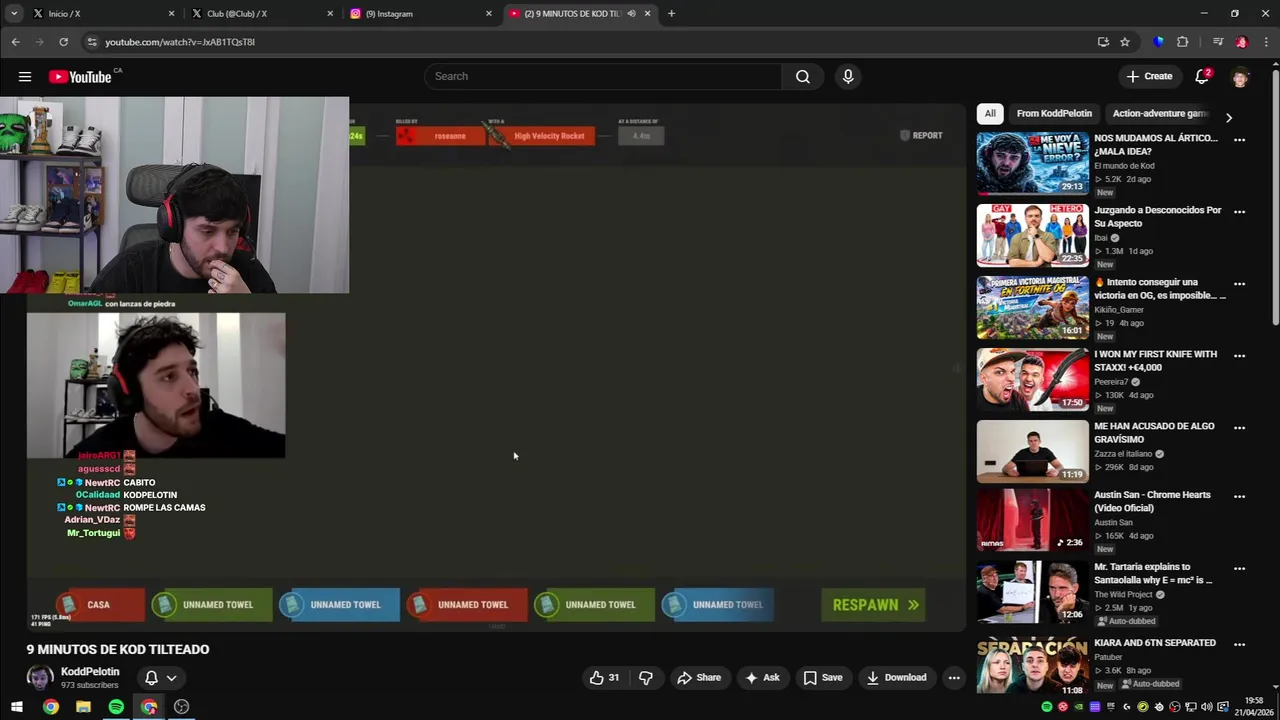View site information icon in address bar
The image size is (1280, 720).
click(x=92, y=42)
